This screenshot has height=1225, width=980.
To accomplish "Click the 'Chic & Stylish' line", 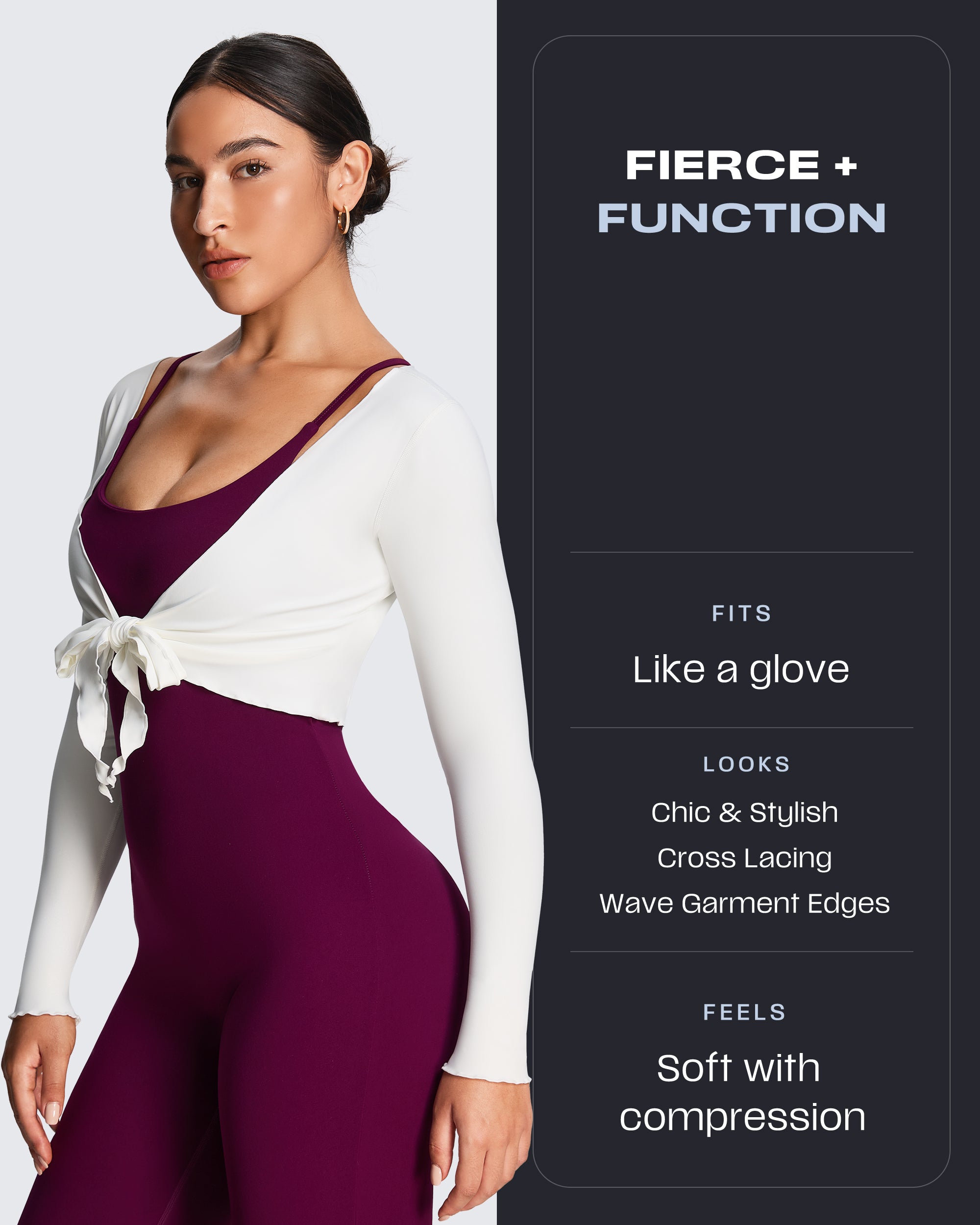I will [x=744, y=812].
